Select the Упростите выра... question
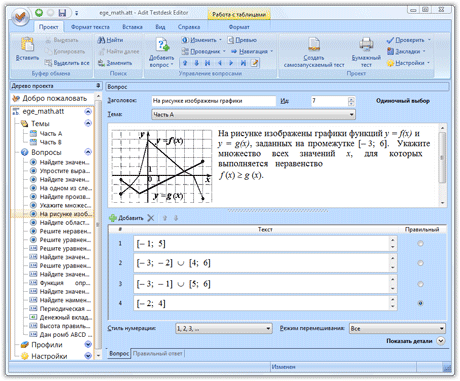460x381 pixels. (x=61, y=171)
